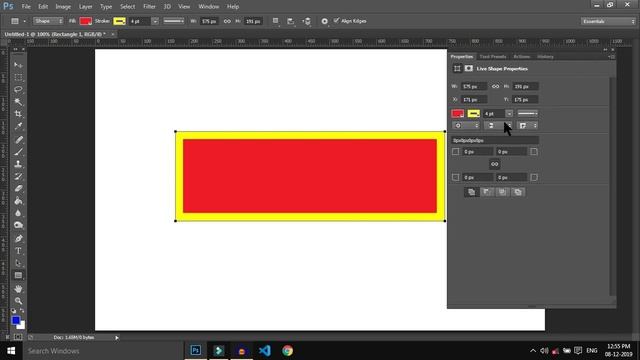Open Properties panel flyout menu
The image size is (640, 360).
pos(611,57)
